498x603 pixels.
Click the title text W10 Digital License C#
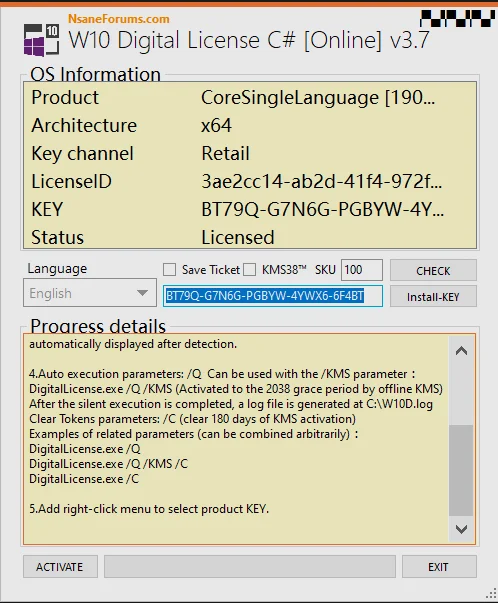pyautogui.click(x=248, y=40)
